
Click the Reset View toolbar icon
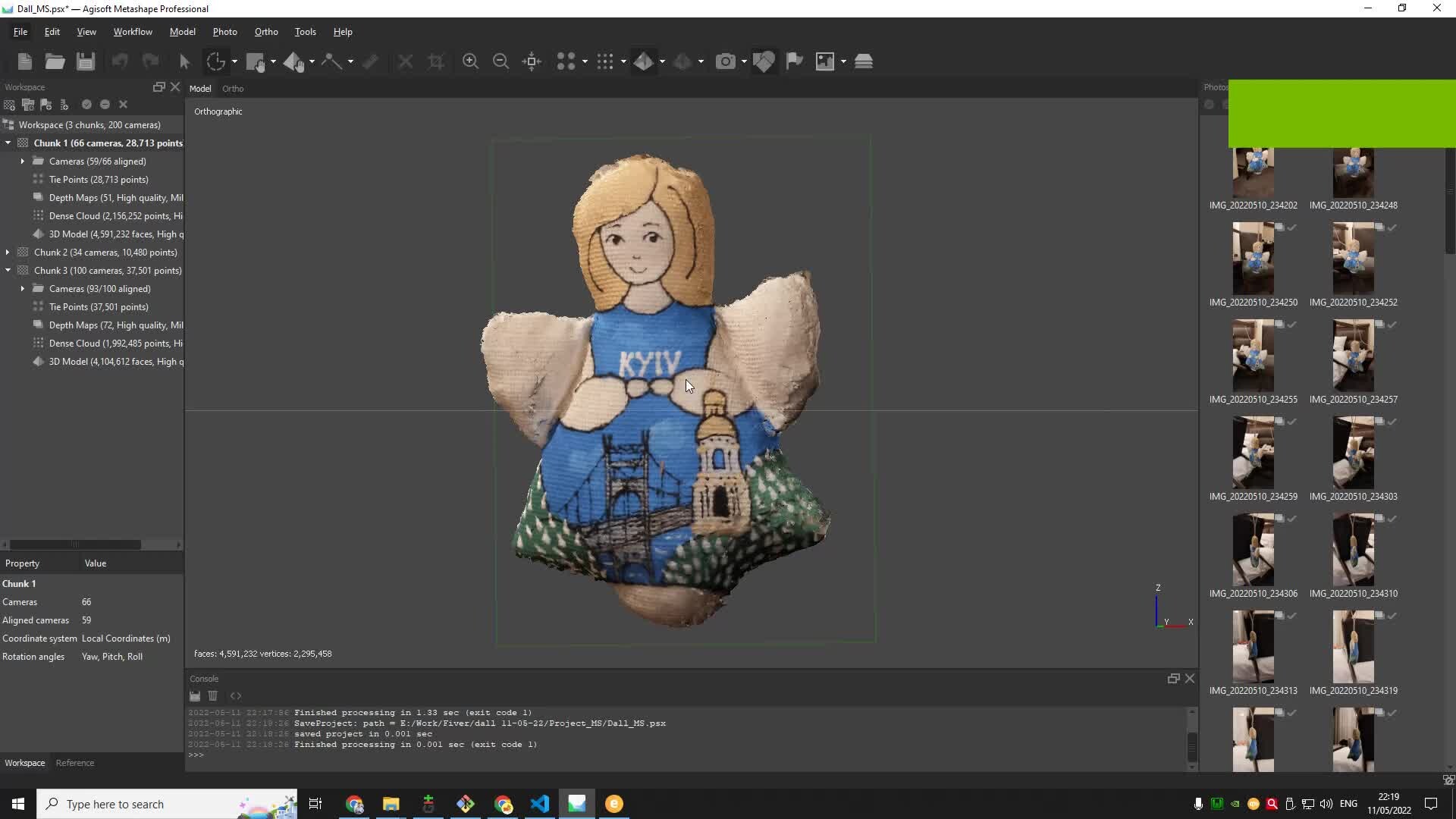point(532,61)
